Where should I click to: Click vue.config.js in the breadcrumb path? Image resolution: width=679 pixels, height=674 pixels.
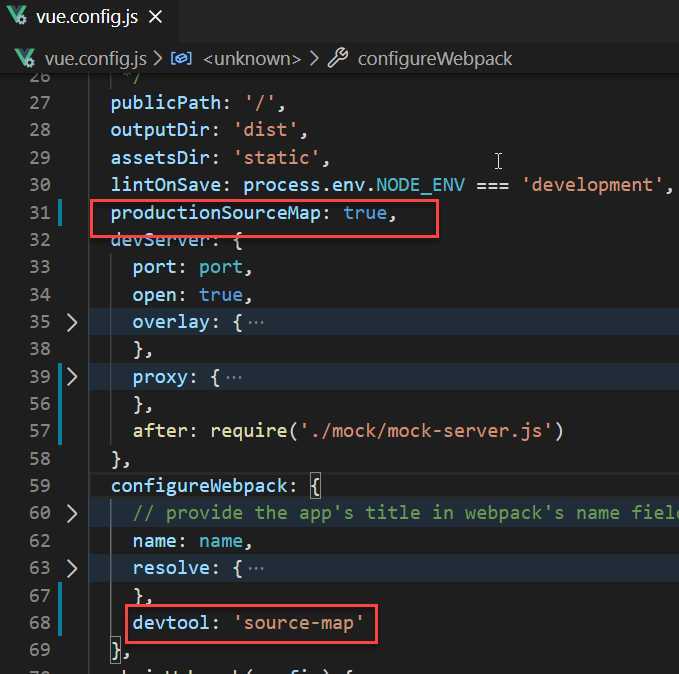[95, 58]
